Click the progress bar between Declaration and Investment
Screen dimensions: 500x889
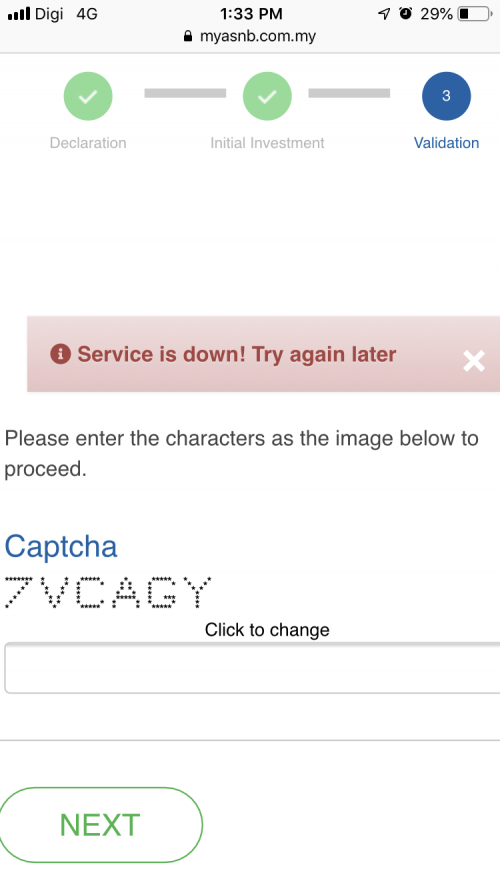[x=185, y=93]
